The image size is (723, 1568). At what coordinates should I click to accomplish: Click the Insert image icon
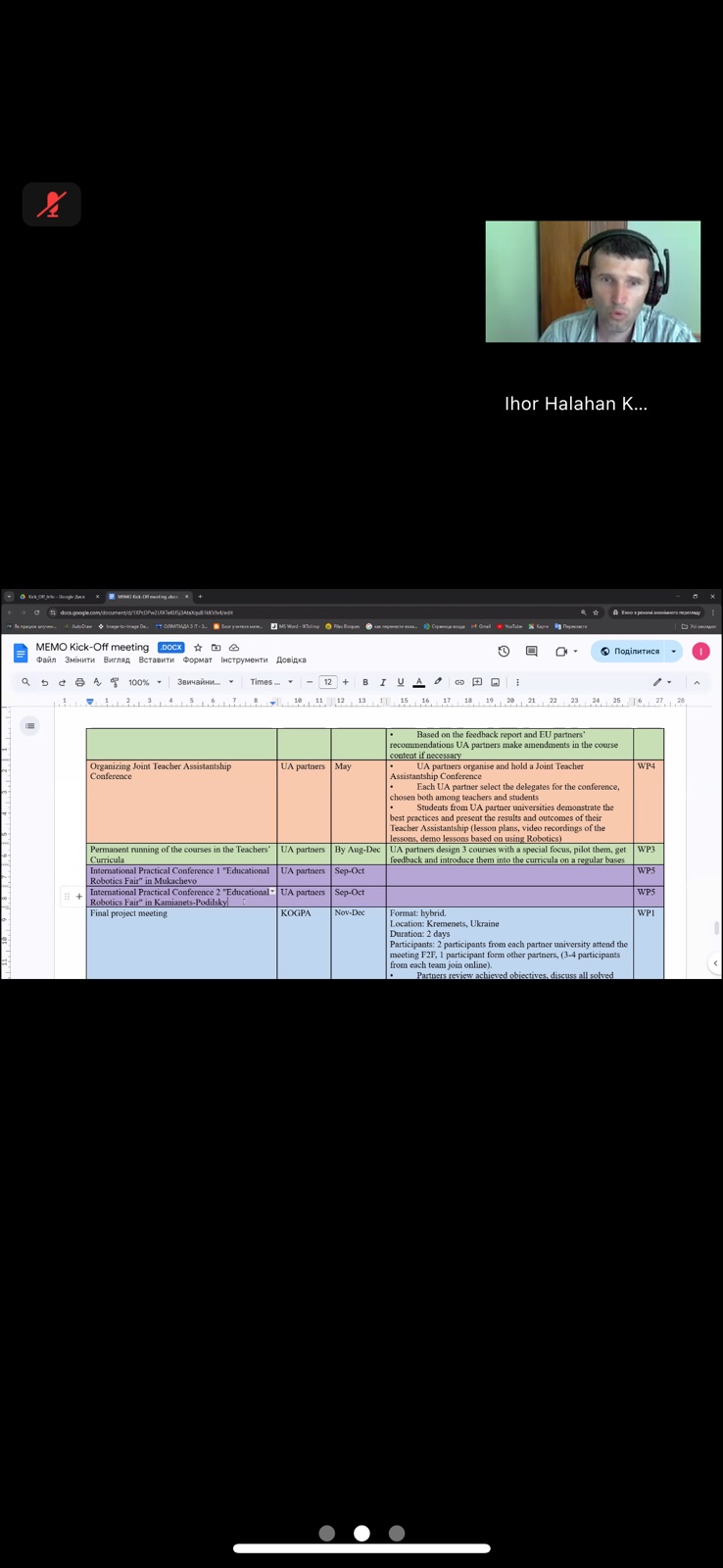pyautogui.click(x=496, y=682)
